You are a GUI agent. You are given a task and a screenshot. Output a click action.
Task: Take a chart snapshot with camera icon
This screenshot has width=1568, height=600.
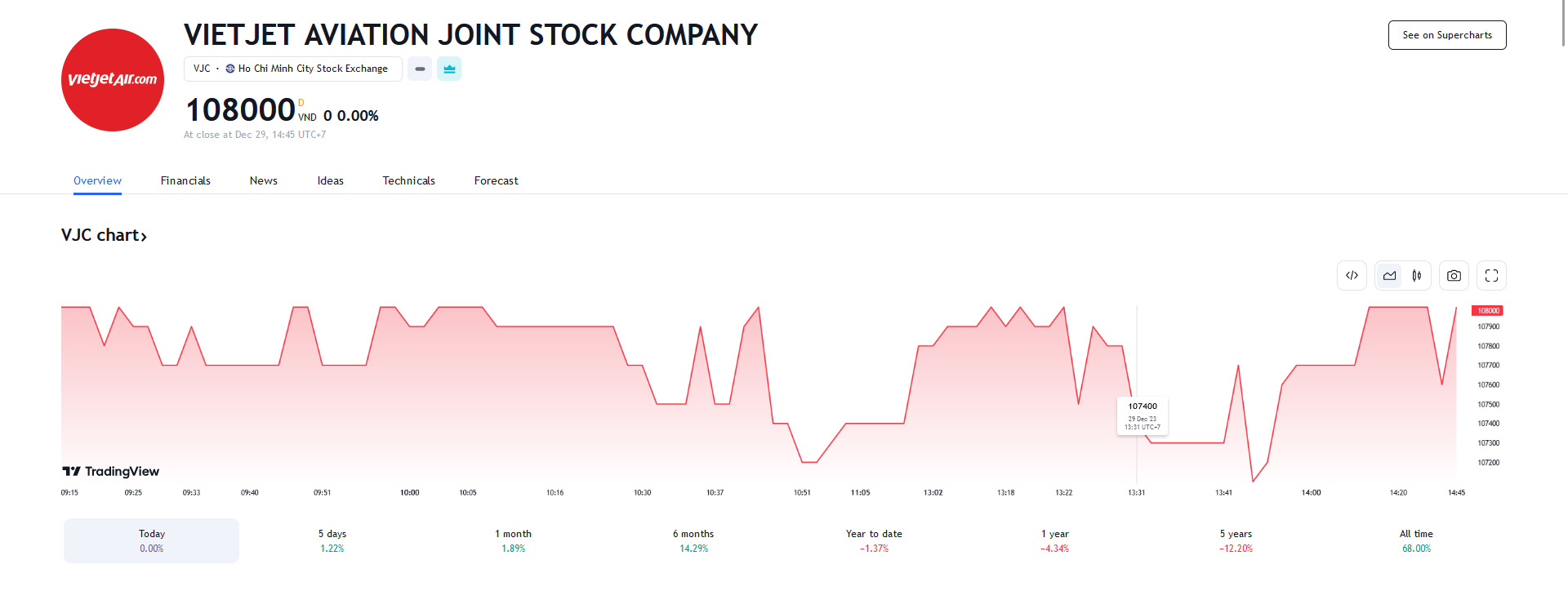click(x=1454, y=276)
